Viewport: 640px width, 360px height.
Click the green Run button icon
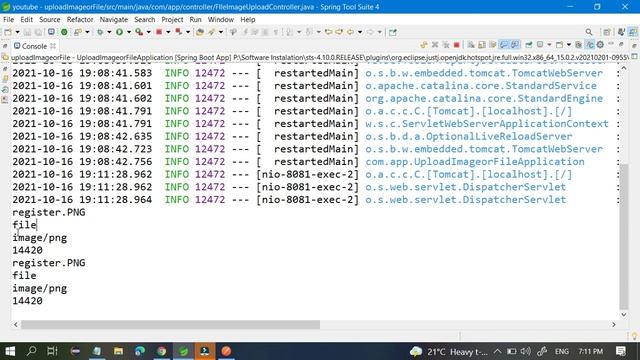point(120,32)
